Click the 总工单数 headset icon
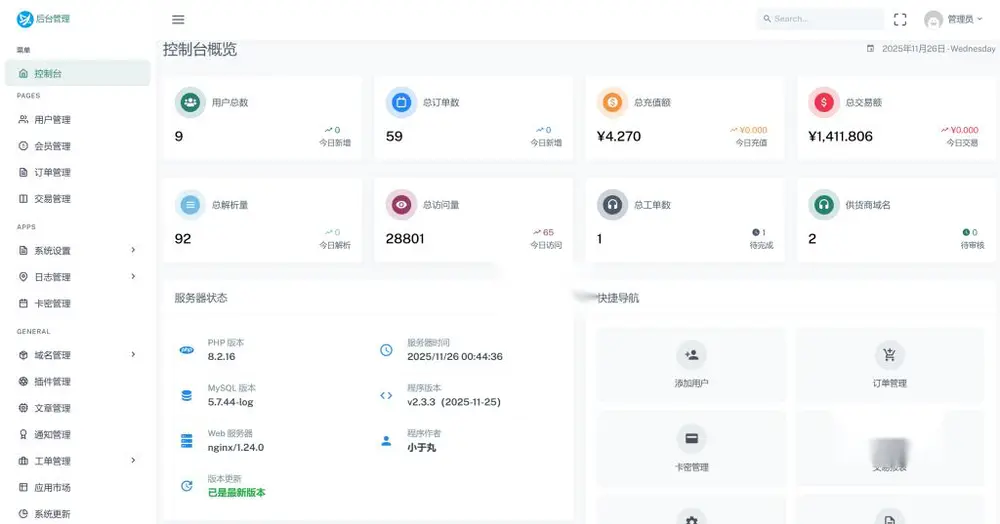This screenshot has height=524, width=1000. click(612, 205)
